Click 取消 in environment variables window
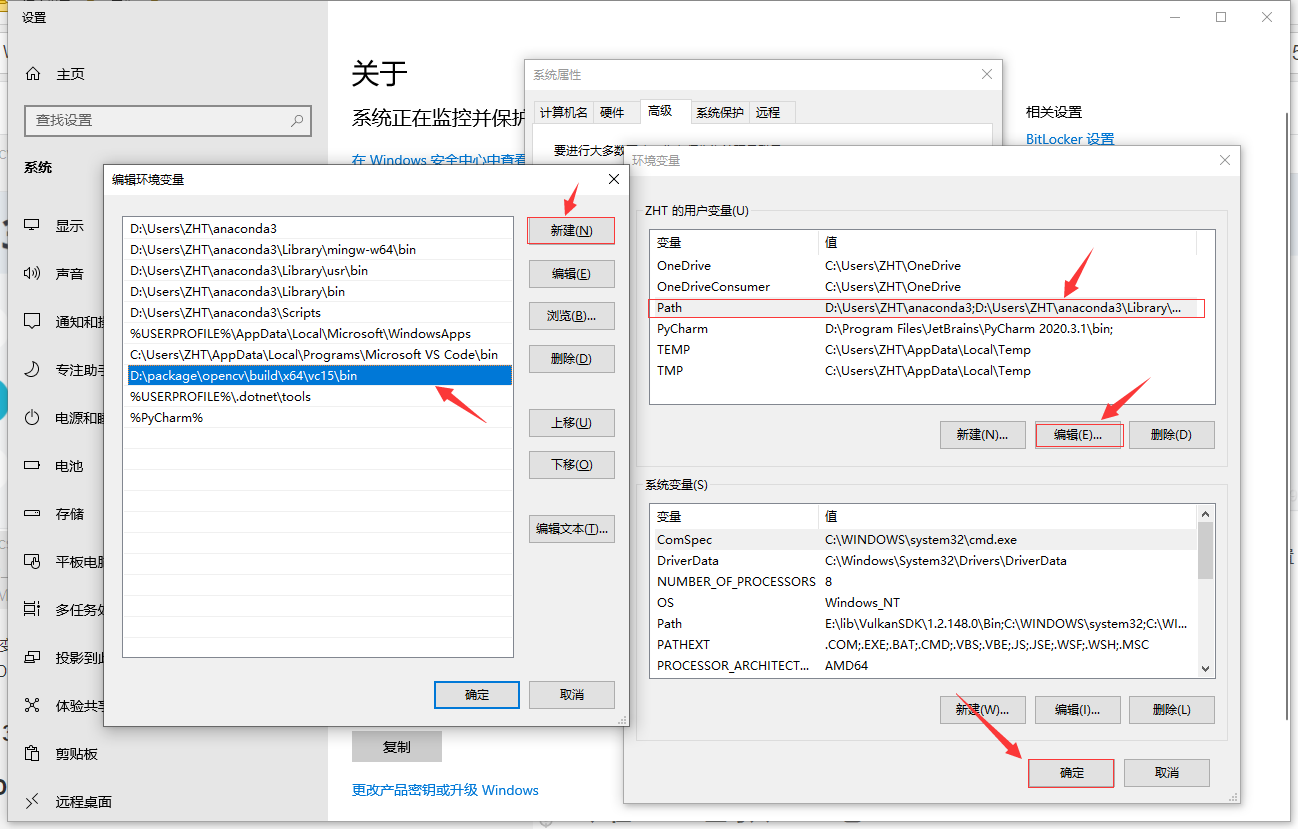Image resolution: width=1298 pixels, height=829 pixels. [1166, 773]
